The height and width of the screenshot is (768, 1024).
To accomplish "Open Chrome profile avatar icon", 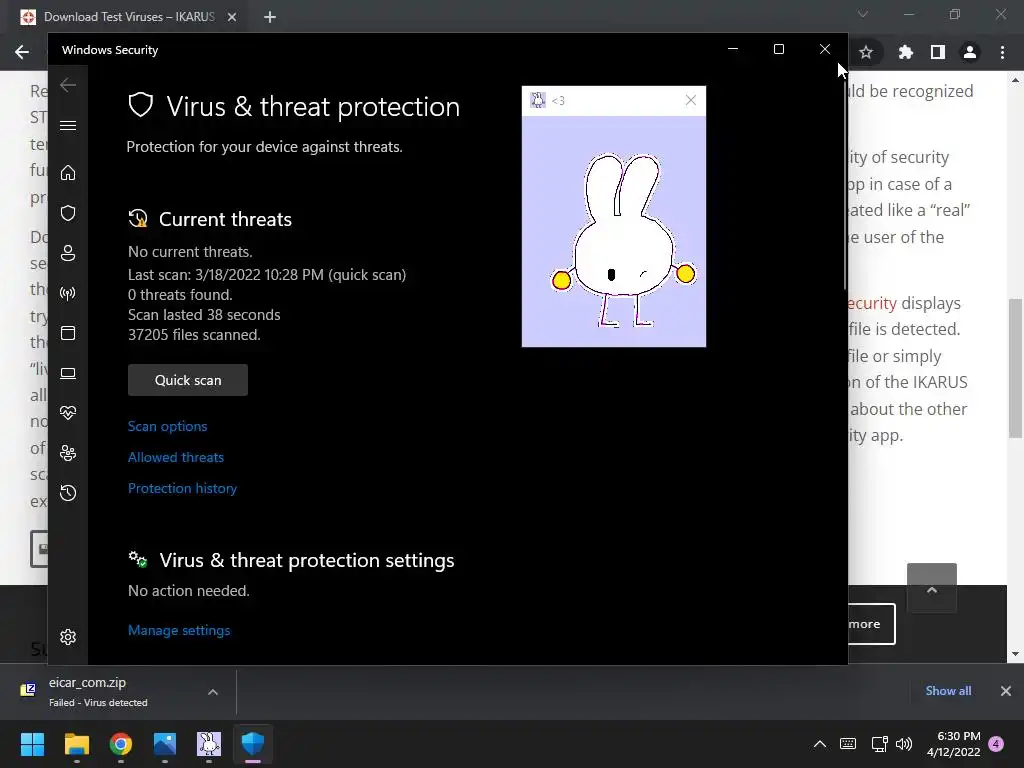I will (x=970, y=52).
